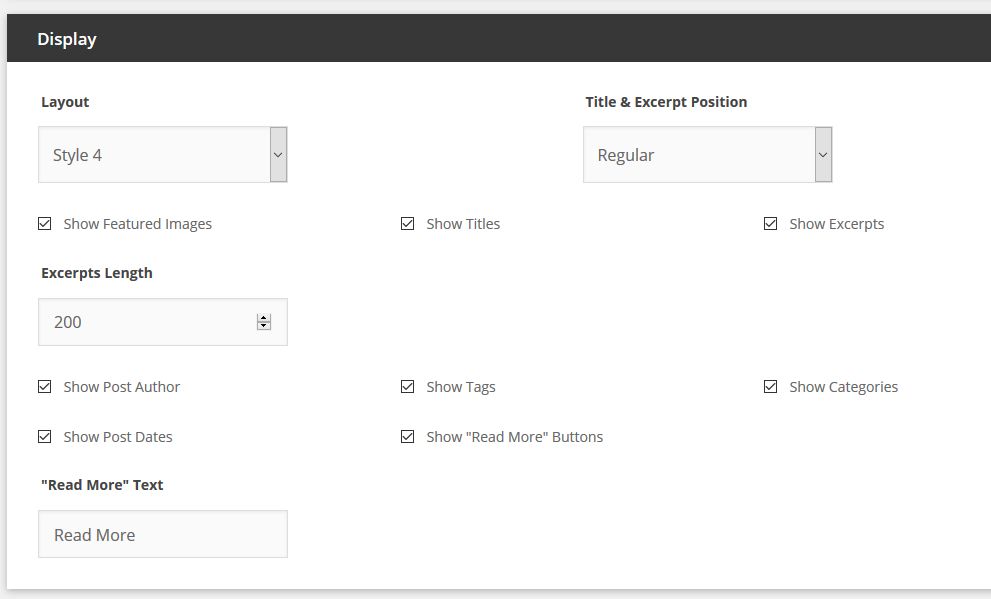Viewport: 991px width, 599px height.
Task: Click the Excerpts Length increment arrow
Action: pos(264,318)
